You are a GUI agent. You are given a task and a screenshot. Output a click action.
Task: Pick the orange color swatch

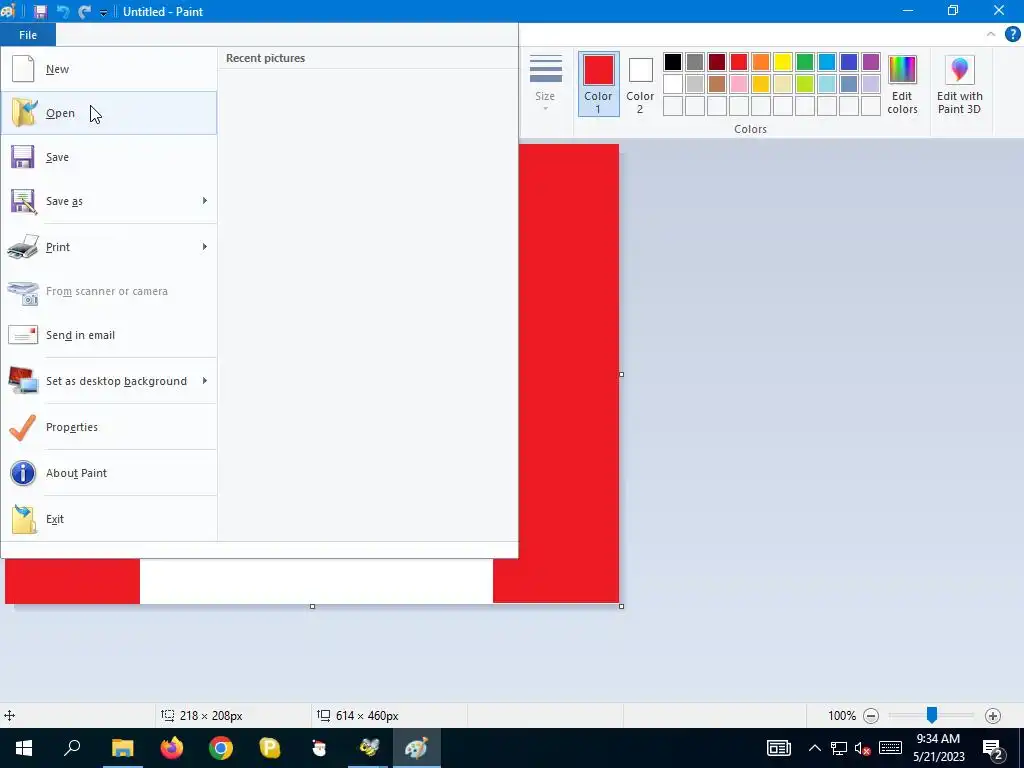coord(761,62)
